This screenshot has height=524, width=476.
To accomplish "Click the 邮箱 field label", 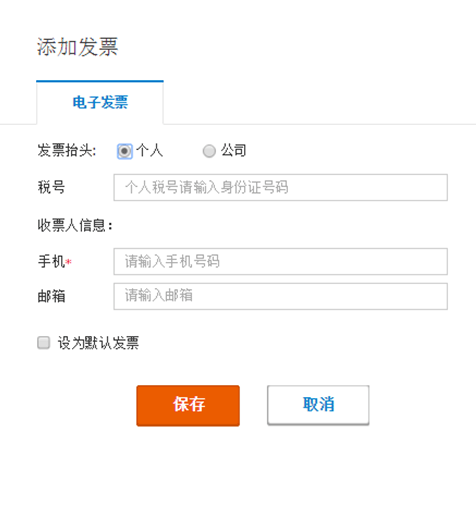I will [51, 296].
